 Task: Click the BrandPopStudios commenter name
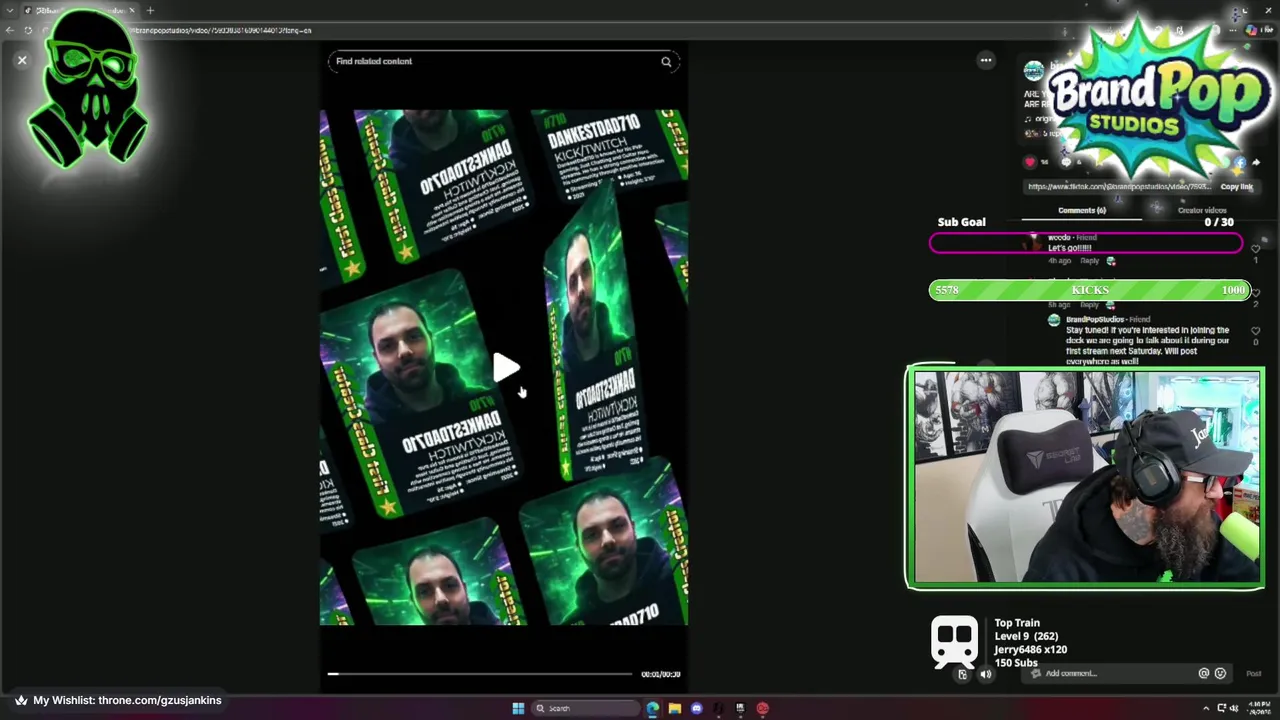1095,319
